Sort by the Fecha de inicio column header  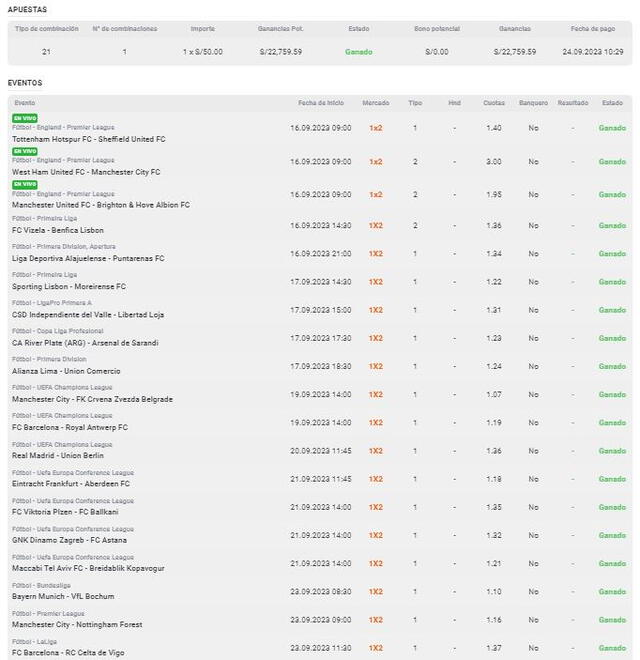[321, 103]
